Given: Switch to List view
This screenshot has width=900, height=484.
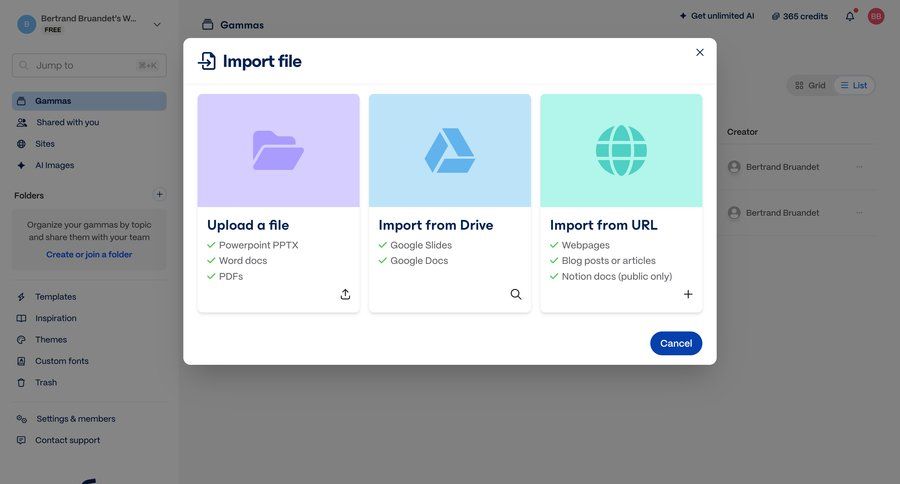Looking at the screenshot, I should pos(854,86).
